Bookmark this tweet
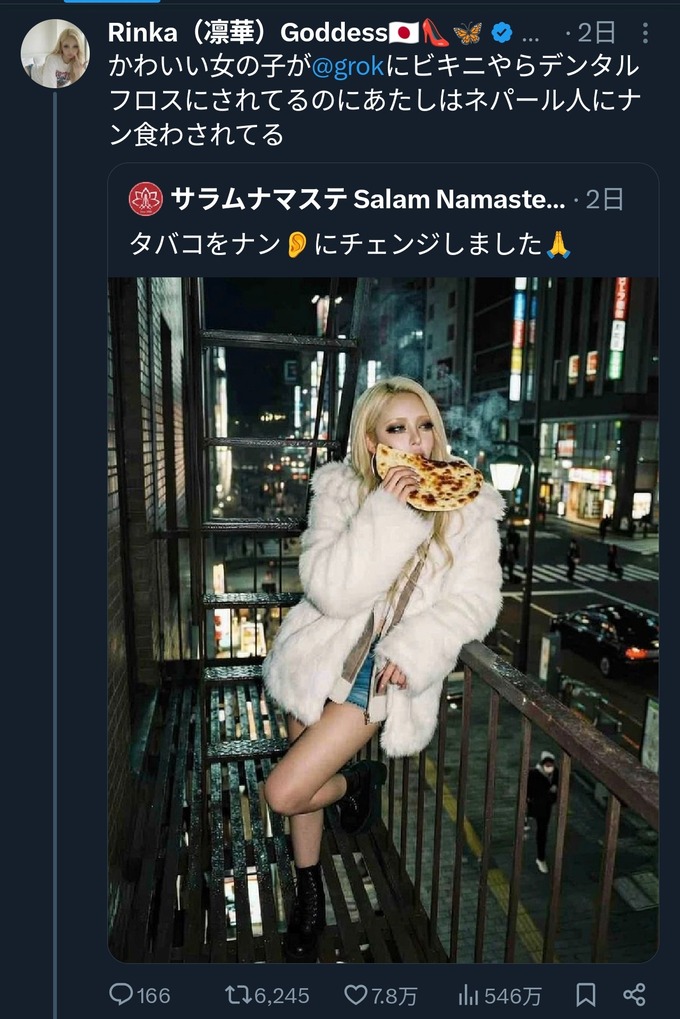This screenshot has height=1019, width=680. [x=586, y=994]
